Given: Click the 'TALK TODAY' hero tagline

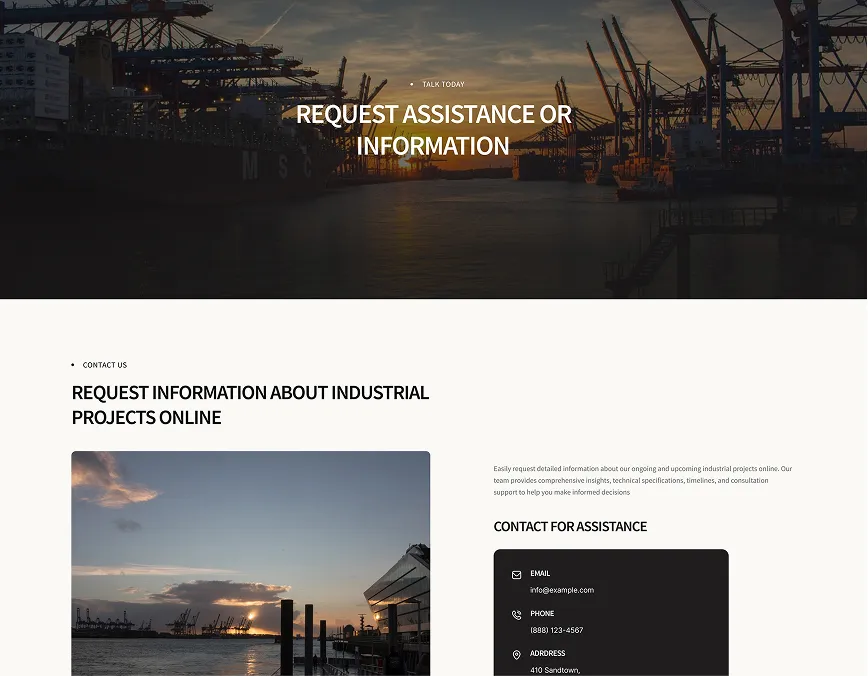Looking at the screenshot, I should 443,84.
